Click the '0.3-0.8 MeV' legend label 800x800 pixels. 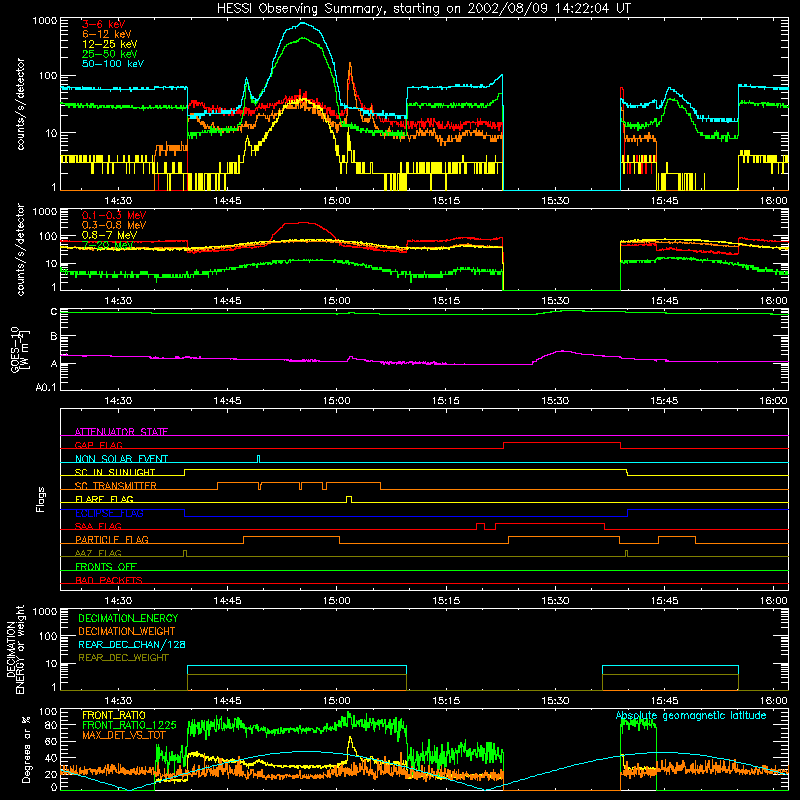(114, 225)
